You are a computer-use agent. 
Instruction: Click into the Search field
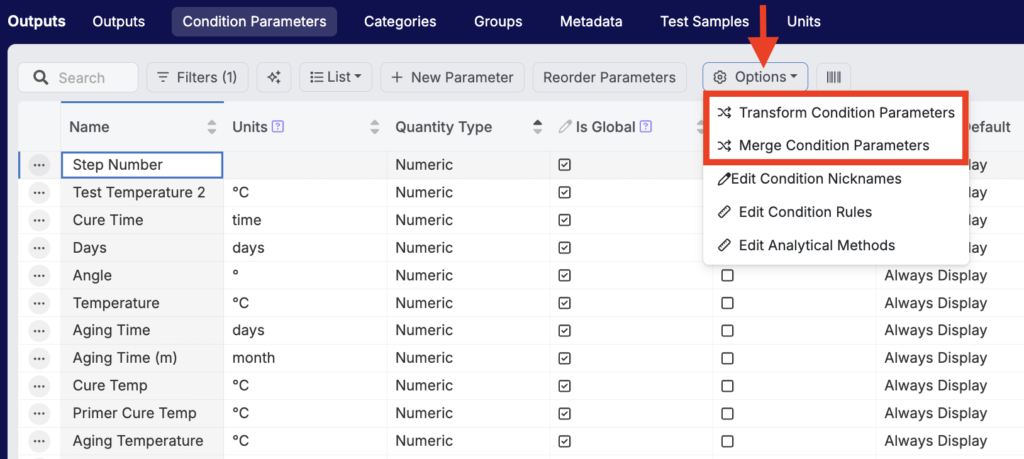point(78,78)
